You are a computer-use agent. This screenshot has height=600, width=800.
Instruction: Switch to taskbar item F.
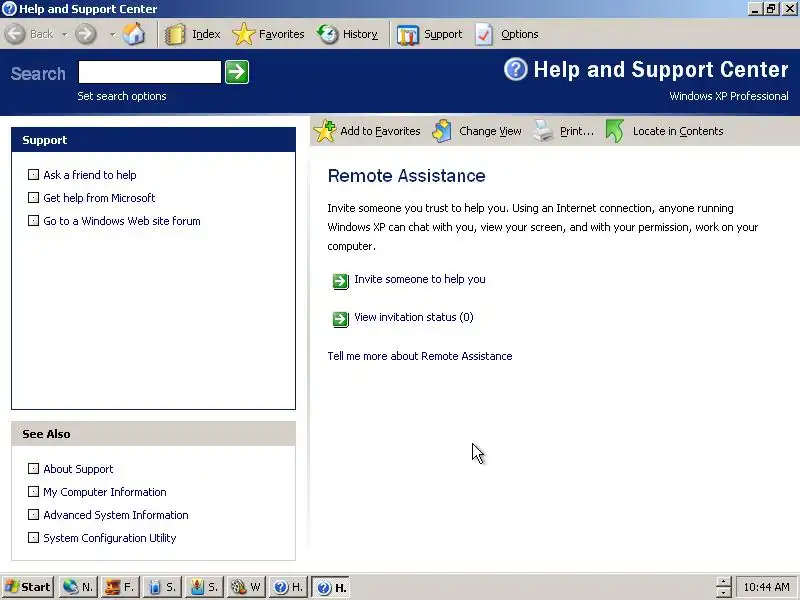(x=120, y=587)
